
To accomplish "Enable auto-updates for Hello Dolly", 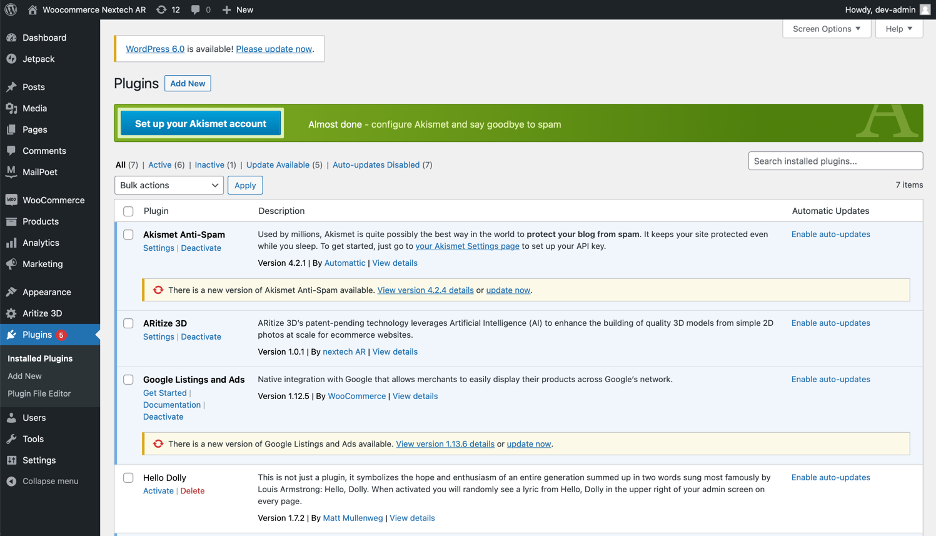I will pos(830,478).
